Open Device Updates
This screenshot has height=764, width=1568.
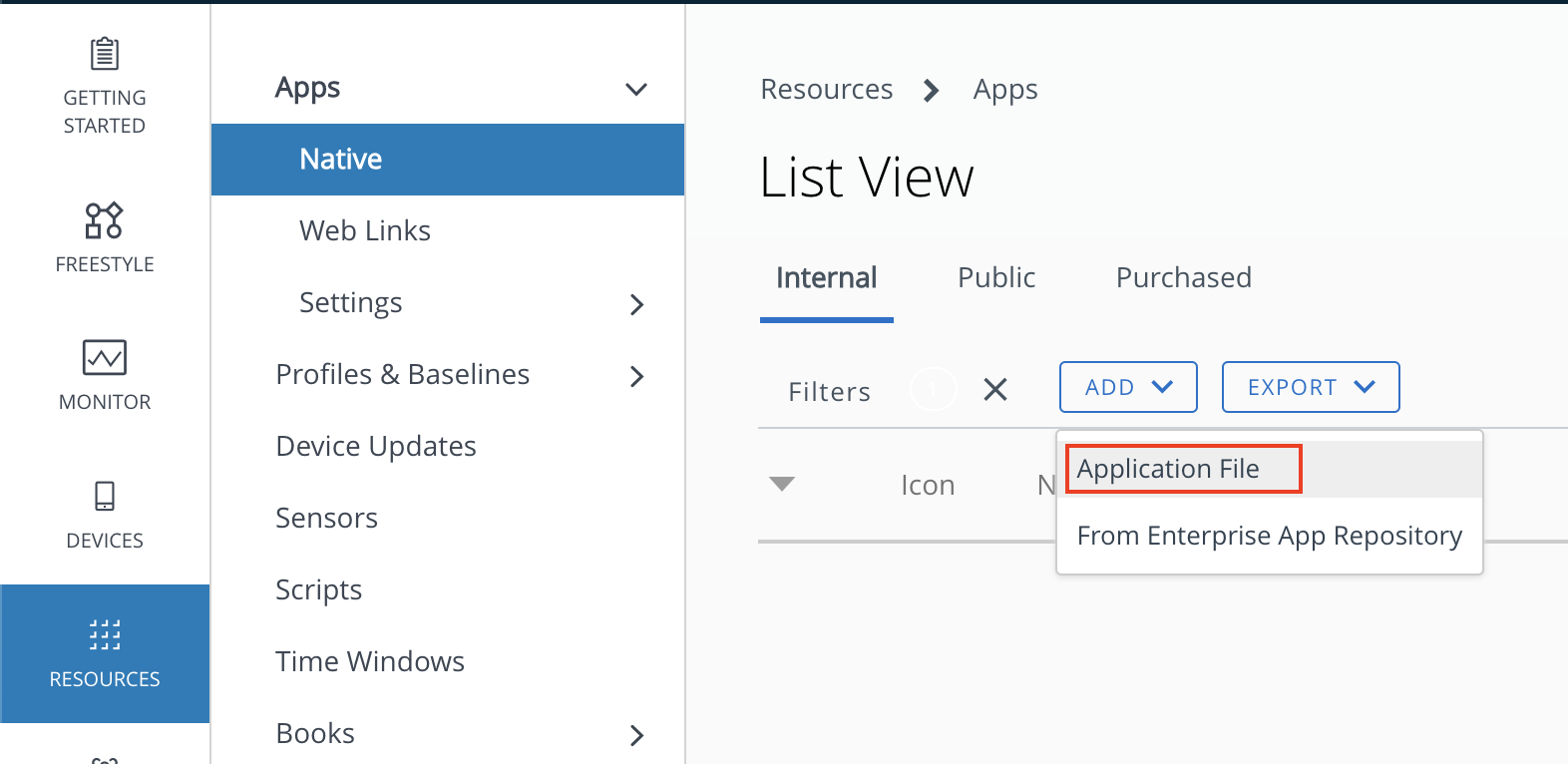coord(376,446)
